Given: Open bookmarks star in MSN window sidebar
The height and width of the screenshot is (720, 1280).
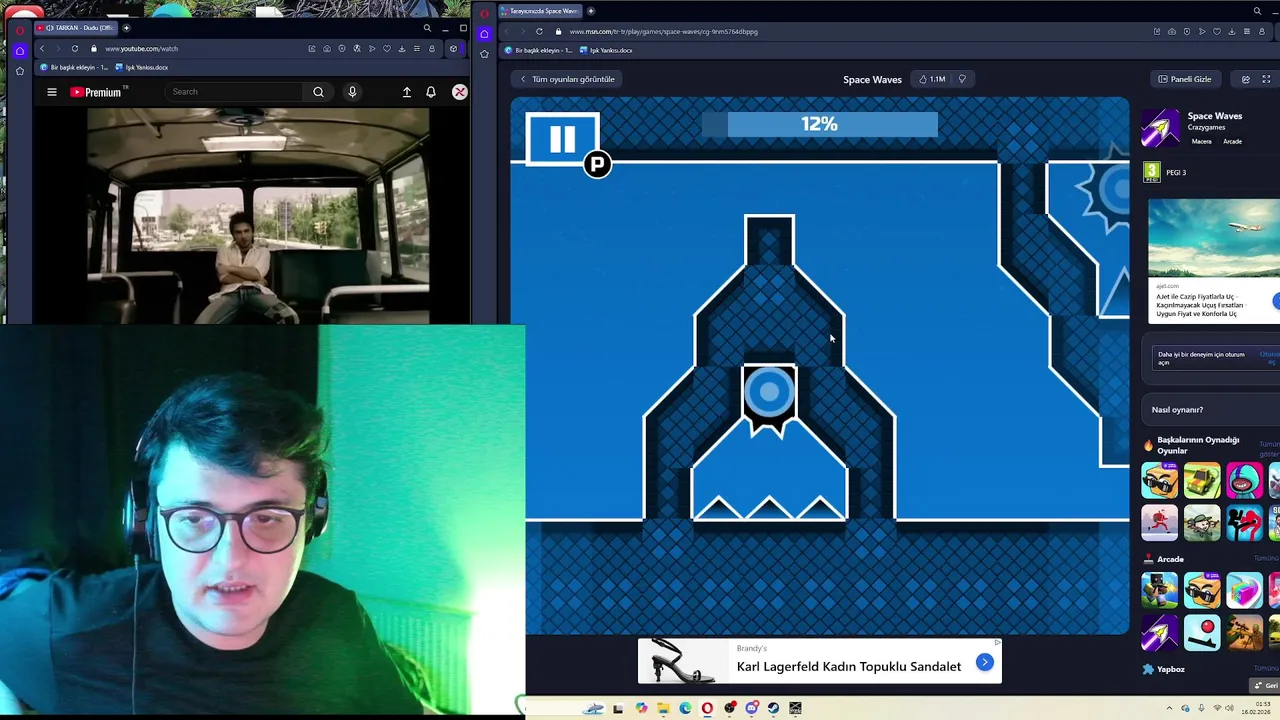Looking at the screenshot, I should coord(484,54).
